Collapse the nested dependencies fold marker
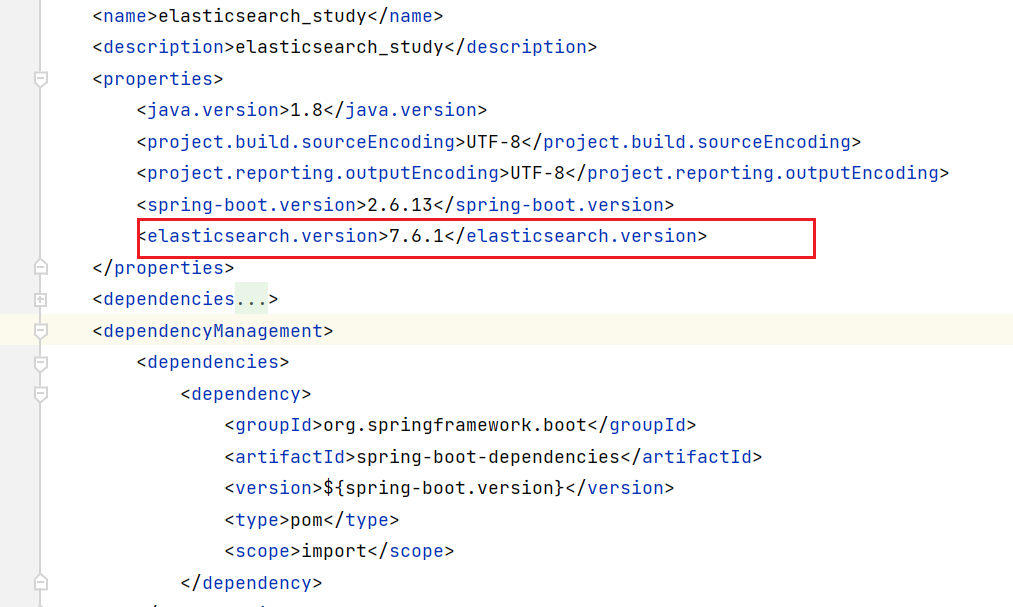 [x=40, y=362]
